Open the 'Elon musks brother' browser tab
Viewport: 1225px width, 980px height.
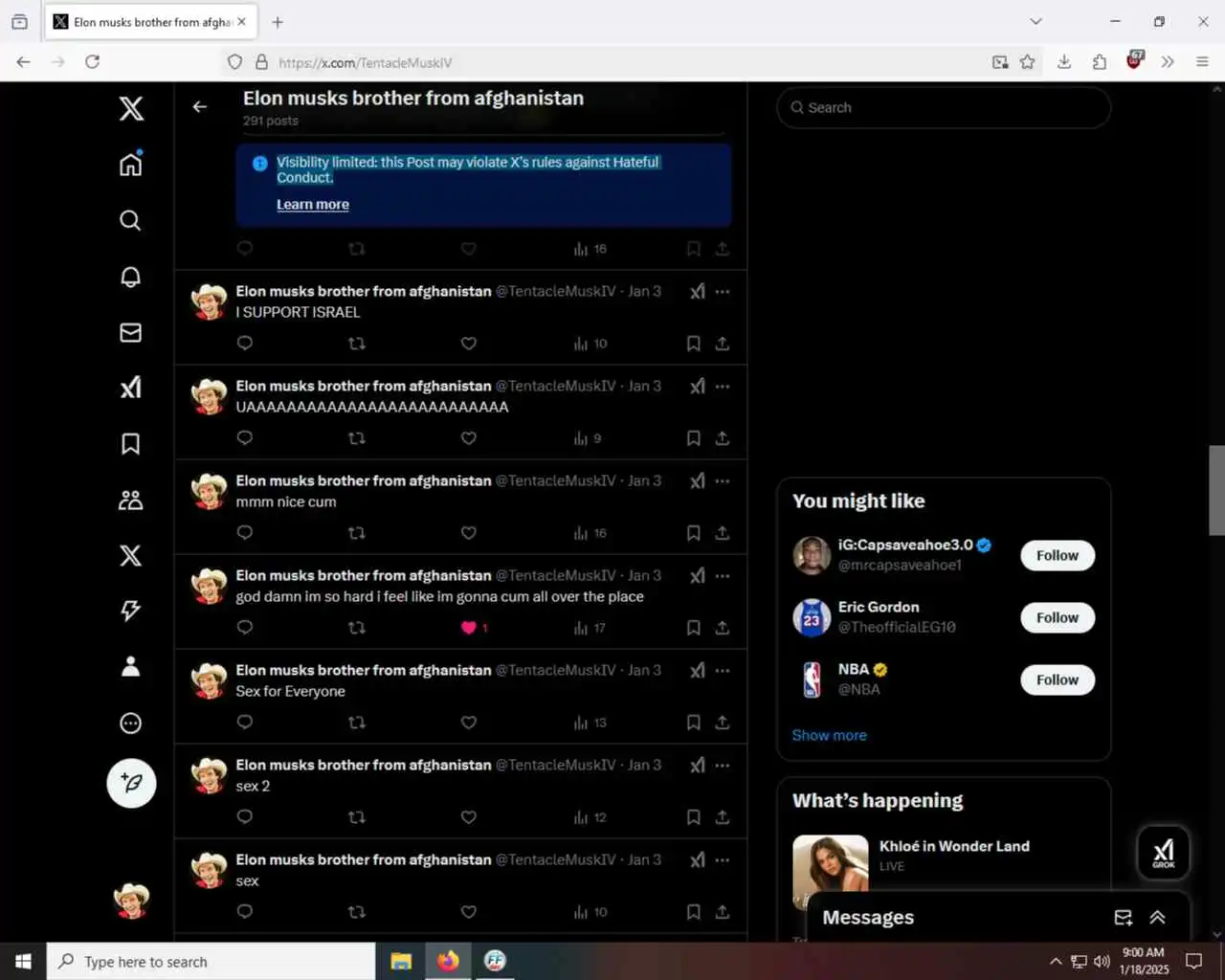point(151,22)
